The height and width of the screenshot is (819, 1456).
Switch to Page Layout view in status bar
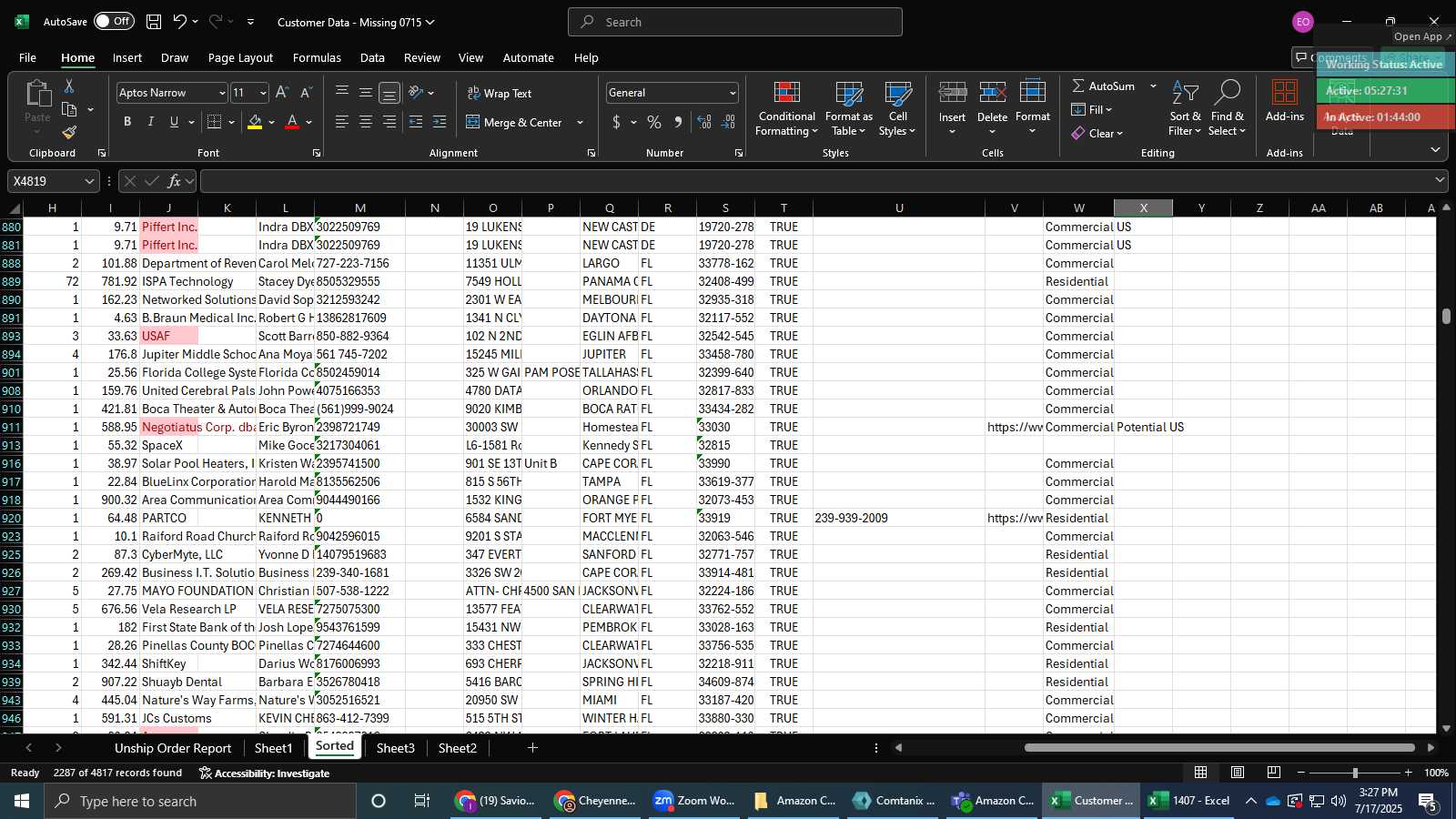[x=1238, y=773]
